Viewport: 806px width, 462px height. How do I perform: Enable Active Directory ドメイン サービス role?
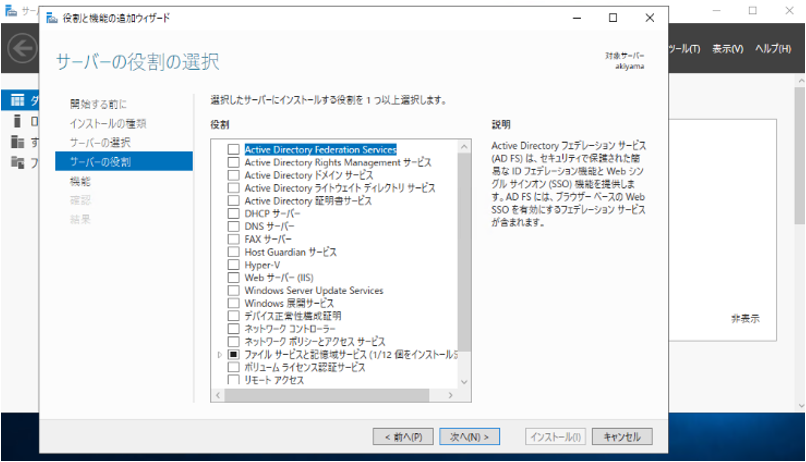[x=233, y=175]
